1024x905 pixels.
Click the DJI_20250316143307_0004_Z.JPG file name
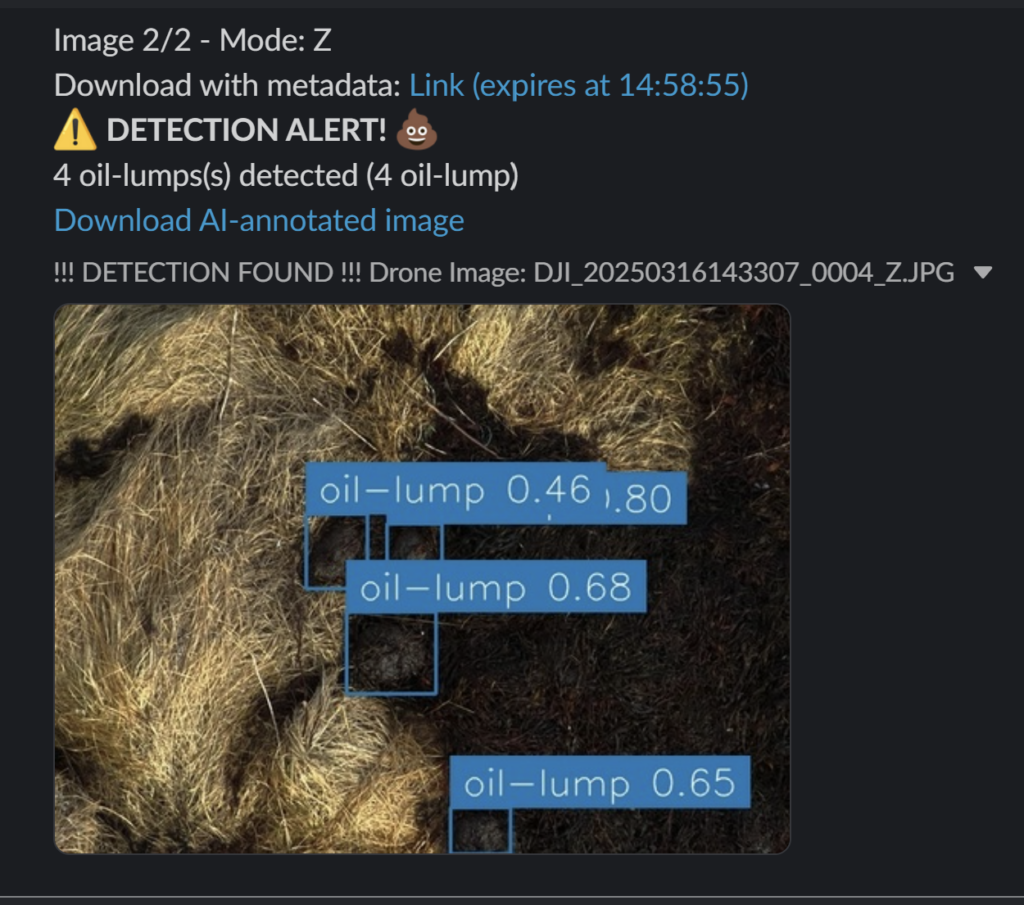pos(744,272)
